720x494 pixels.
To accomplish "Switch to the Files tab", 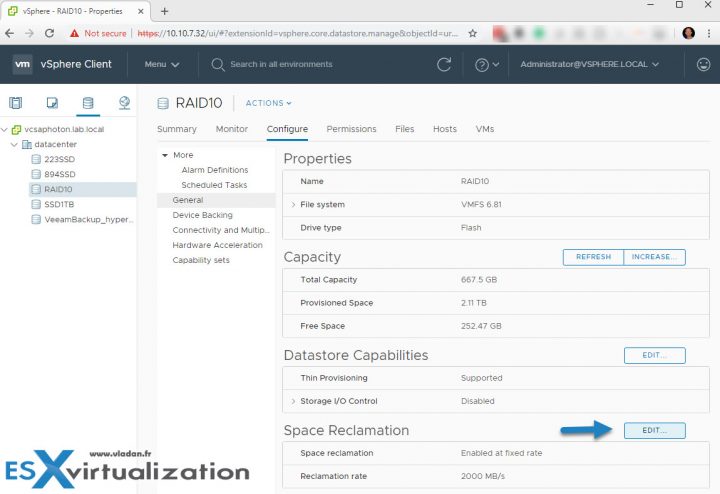I will click(405, 129).
